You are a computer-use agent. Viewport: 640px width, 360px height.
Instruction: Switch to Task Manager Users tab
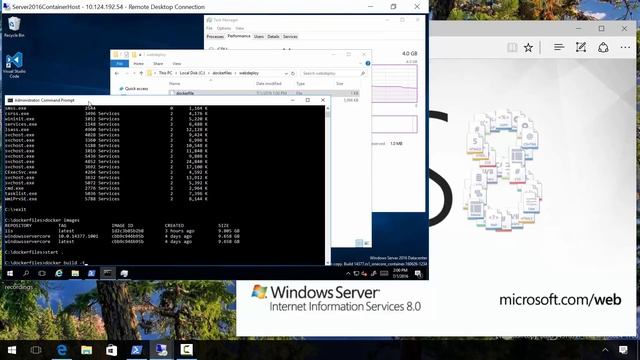click(x=259, y=37)
